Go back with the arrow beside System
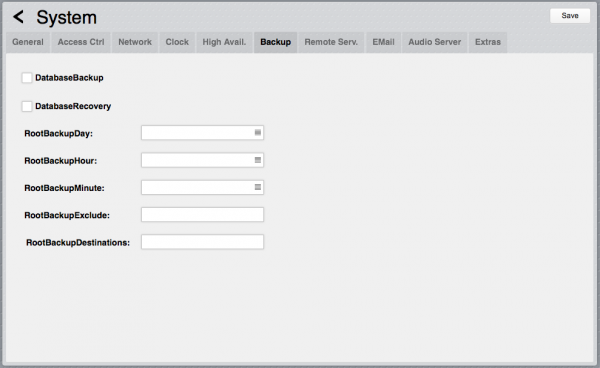This screenshot has height=368, width=600. 18,17
